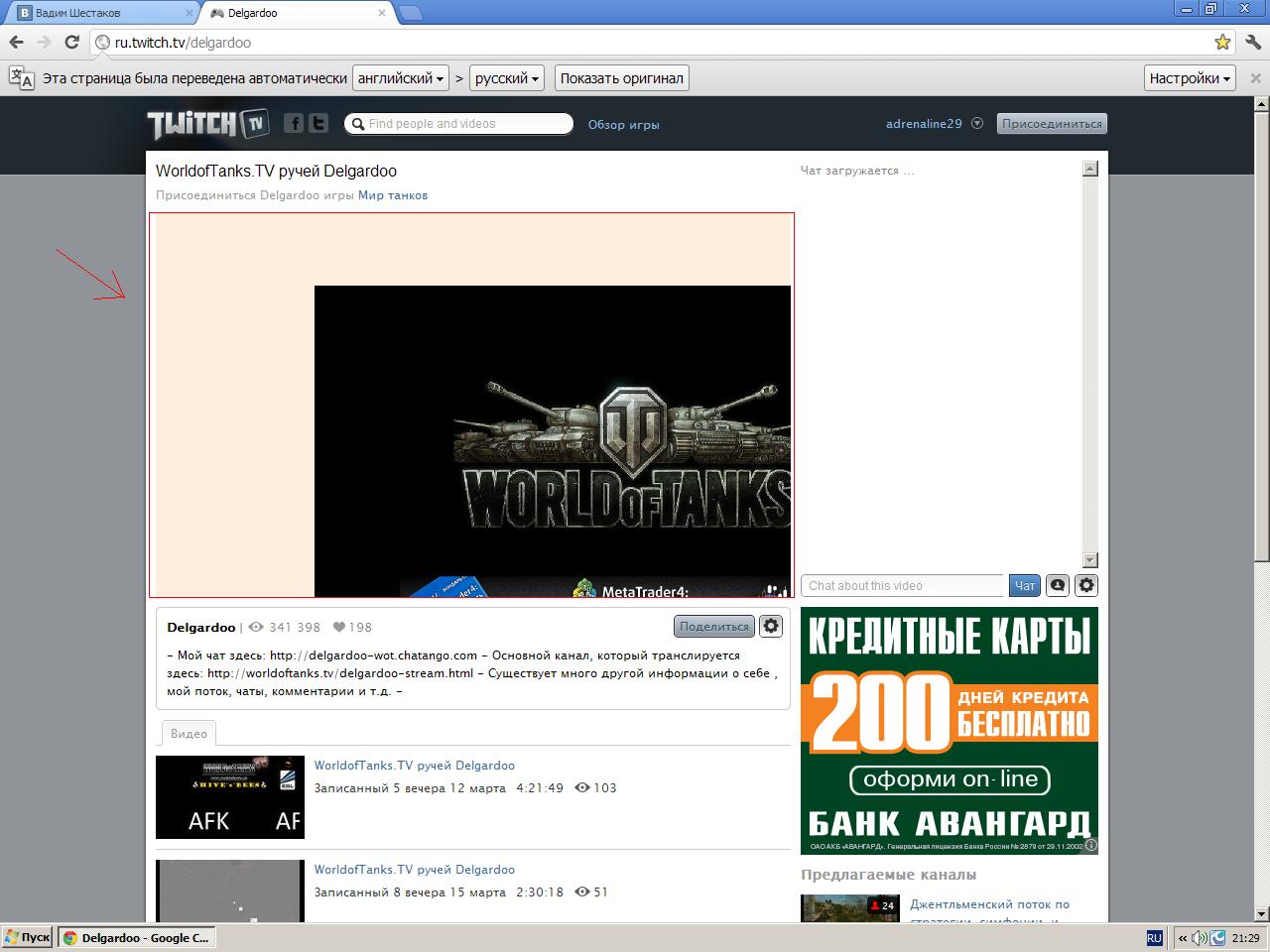
Task: Show hidden tray icons with the chevron
Action: (x=1182, y=937)
